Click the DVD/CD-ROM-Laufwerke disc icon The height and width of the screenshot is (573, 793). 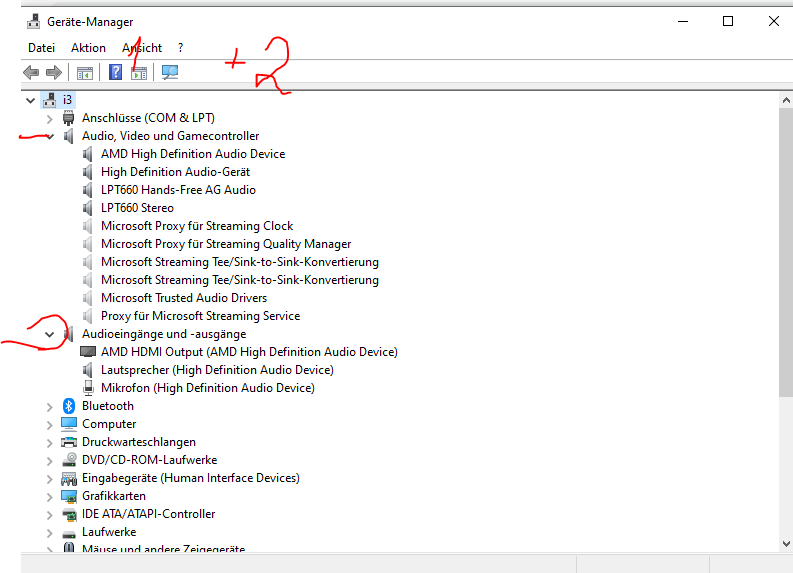pos(69,460)
